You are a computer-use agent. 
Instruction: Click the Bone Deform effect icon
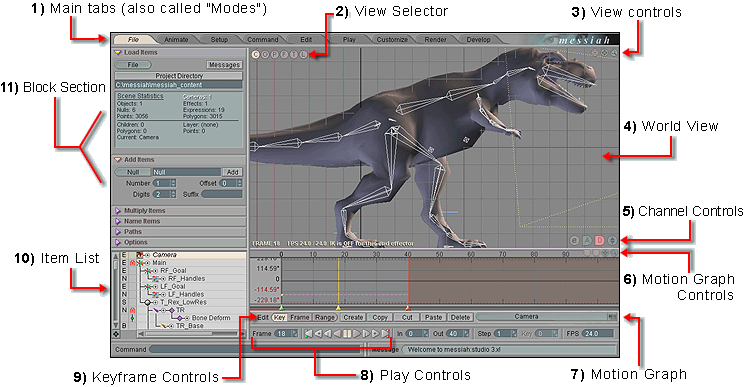[x=180, y=318]
